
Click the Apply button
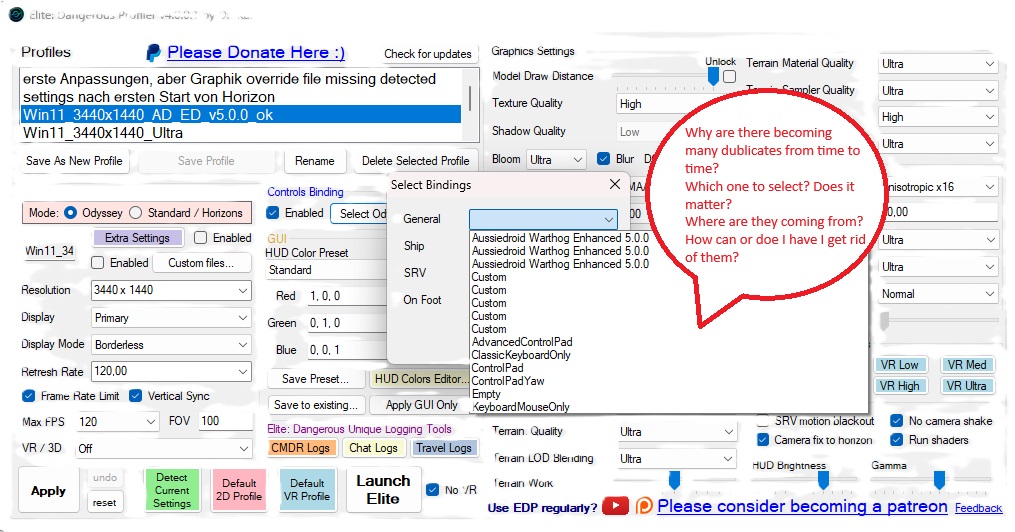(x=49, y=491)
